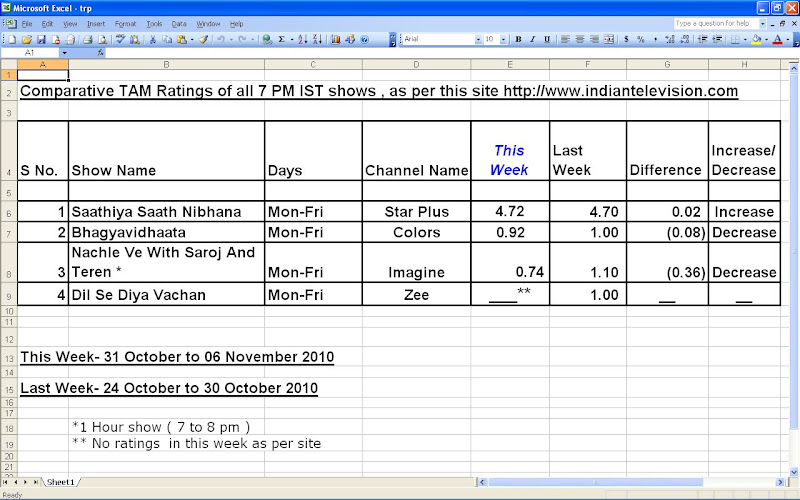Open the Arial font name dropdown
800x500 pixels.
pos(478,39)
